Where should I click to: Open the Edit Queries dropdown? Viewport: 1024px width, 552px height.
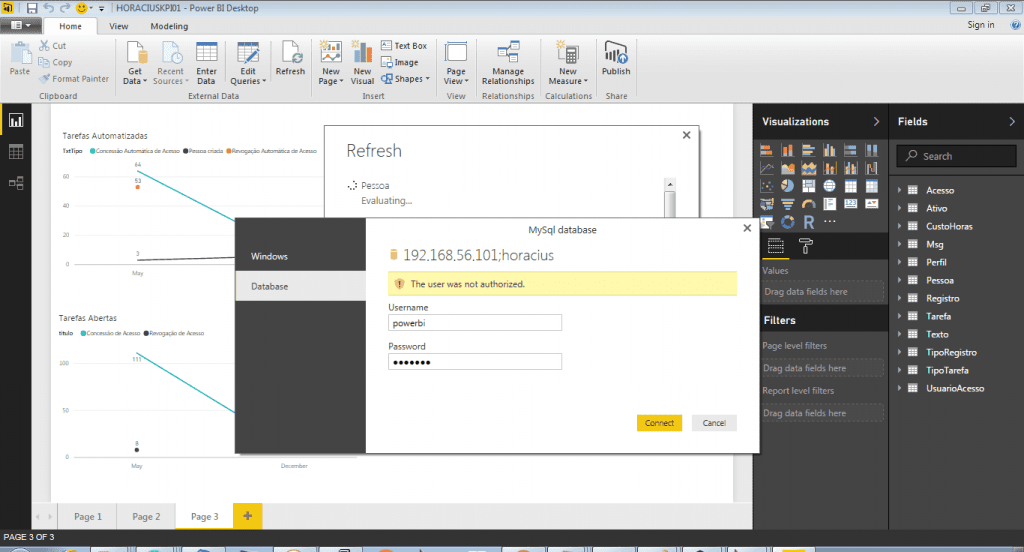(x=248, y=63)
